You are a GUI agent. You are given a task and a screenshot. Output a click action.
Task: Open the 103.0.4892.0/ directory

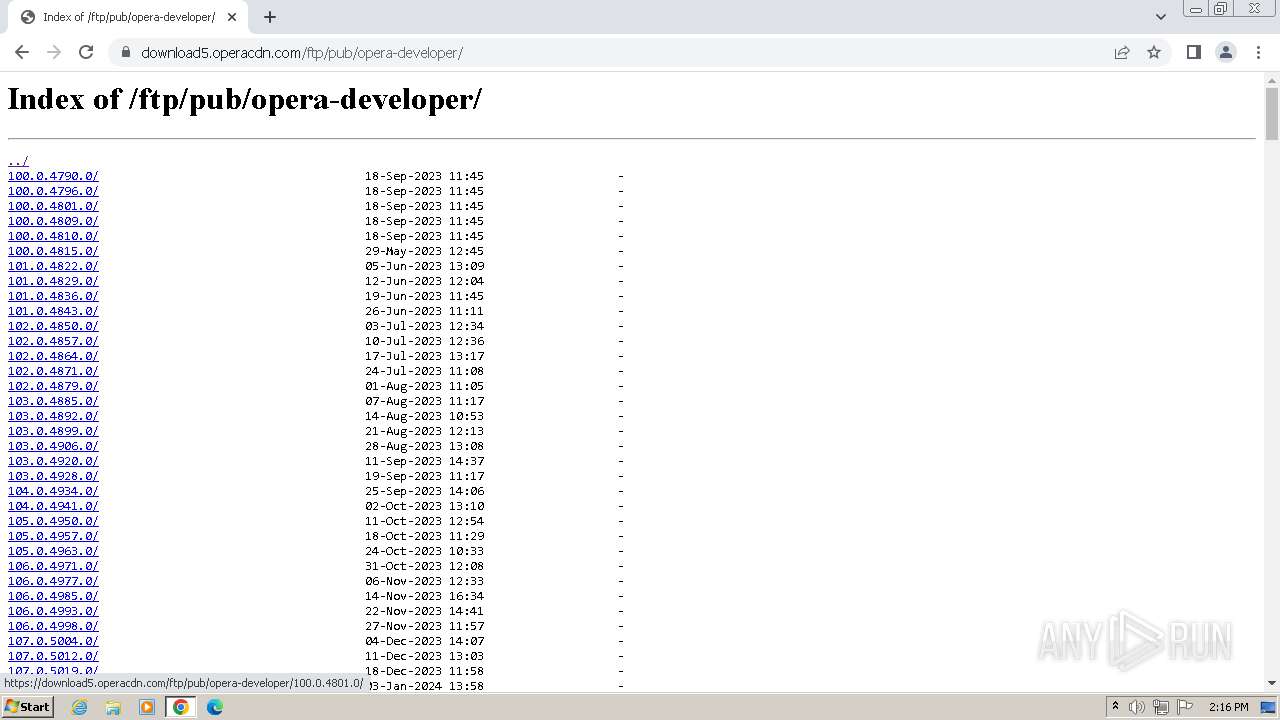(x=53, y=416)
